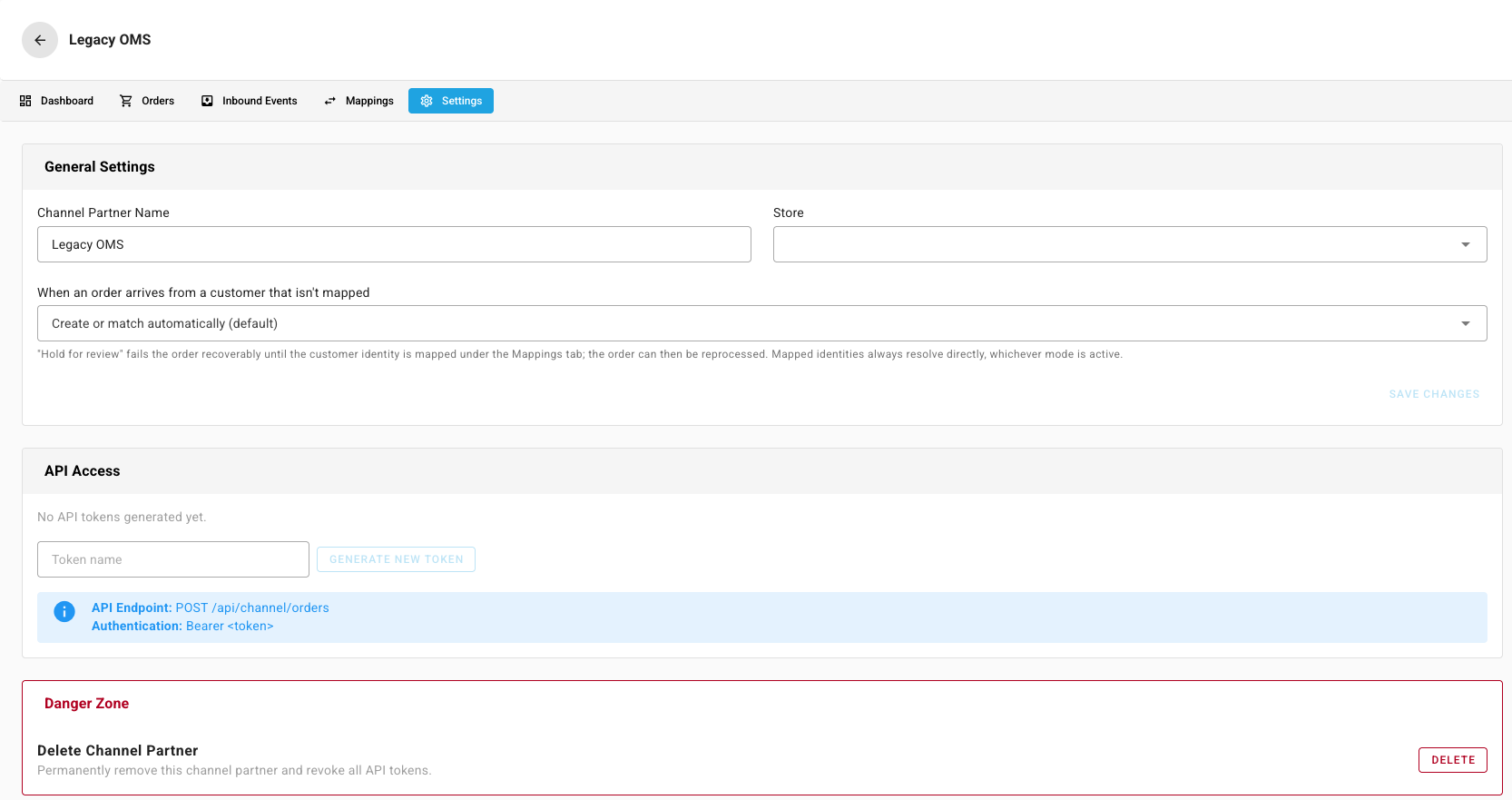Click the blue info icon beside API Endpoint

pyautogui.click(x=64, y=612)
